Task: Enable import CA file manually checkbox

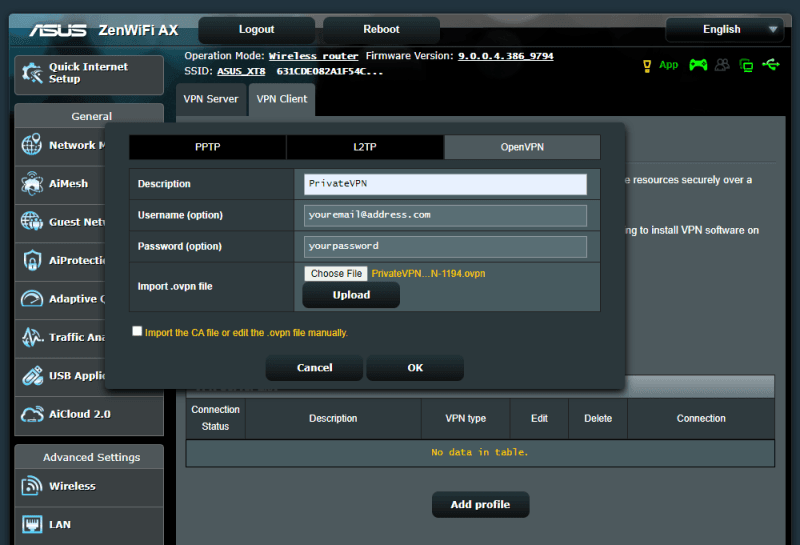Action: [137, 331]
